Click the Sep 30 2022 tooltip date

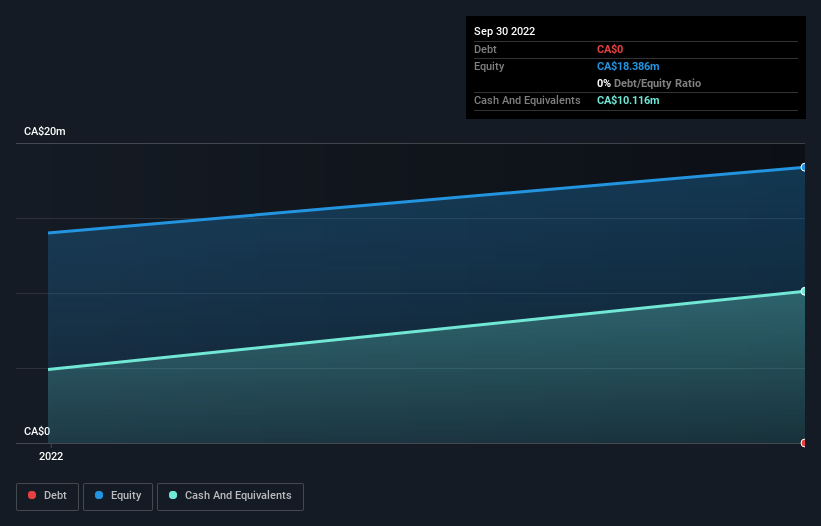pos(504,31)
